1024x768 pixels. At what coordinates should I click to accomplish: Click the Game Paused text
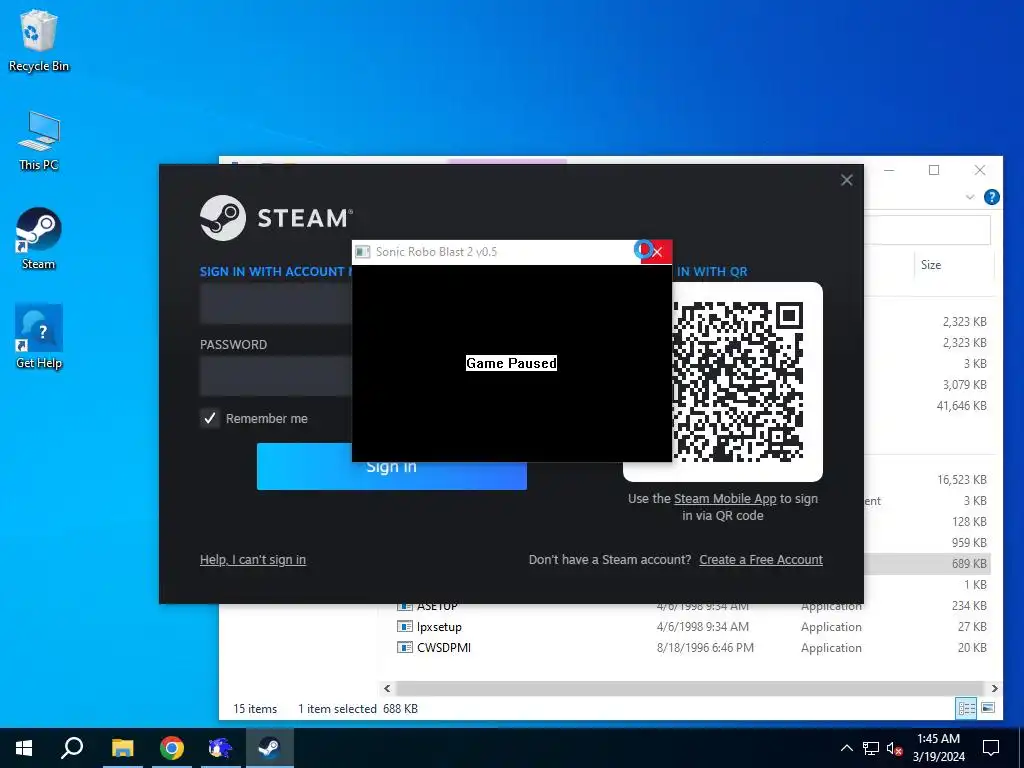coord(511,363)
